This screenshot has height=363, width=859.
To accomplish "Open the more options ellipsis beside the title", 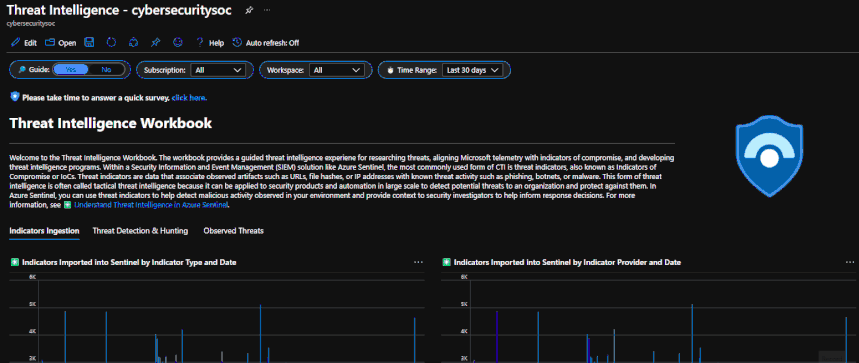I will (266, 10).
